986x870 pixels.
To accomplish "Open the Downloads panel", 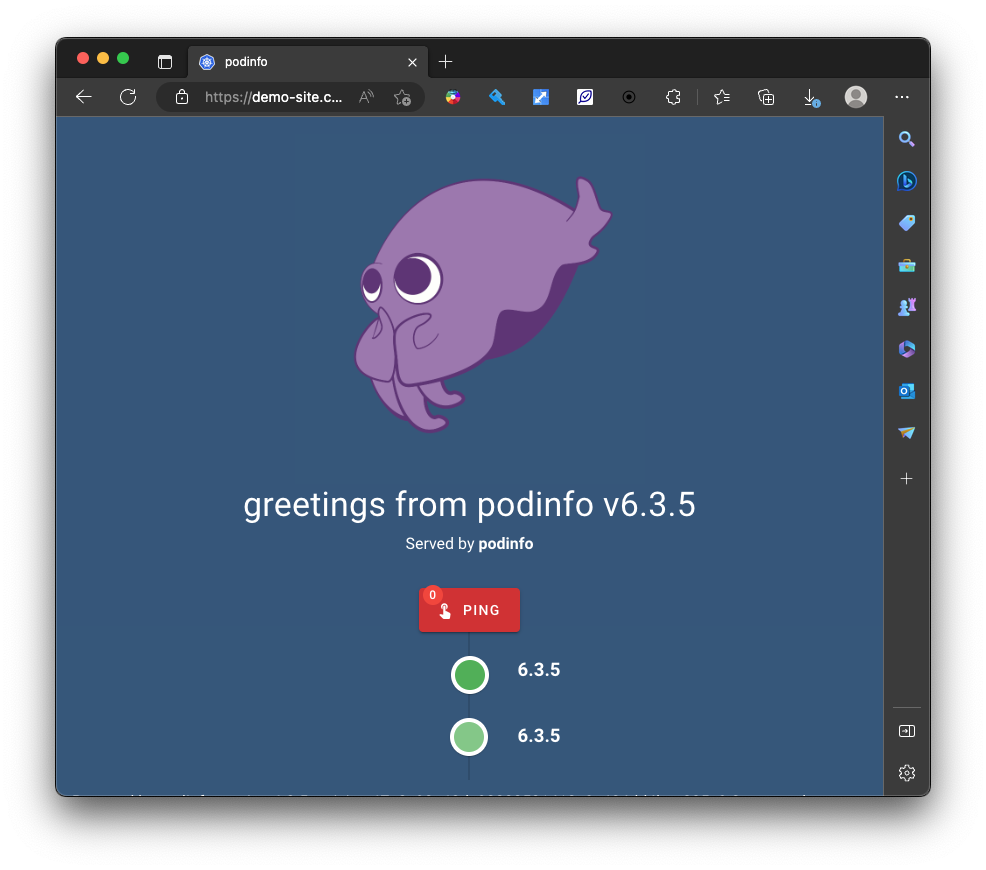I will pyautogui.click(x=811, y=97).
